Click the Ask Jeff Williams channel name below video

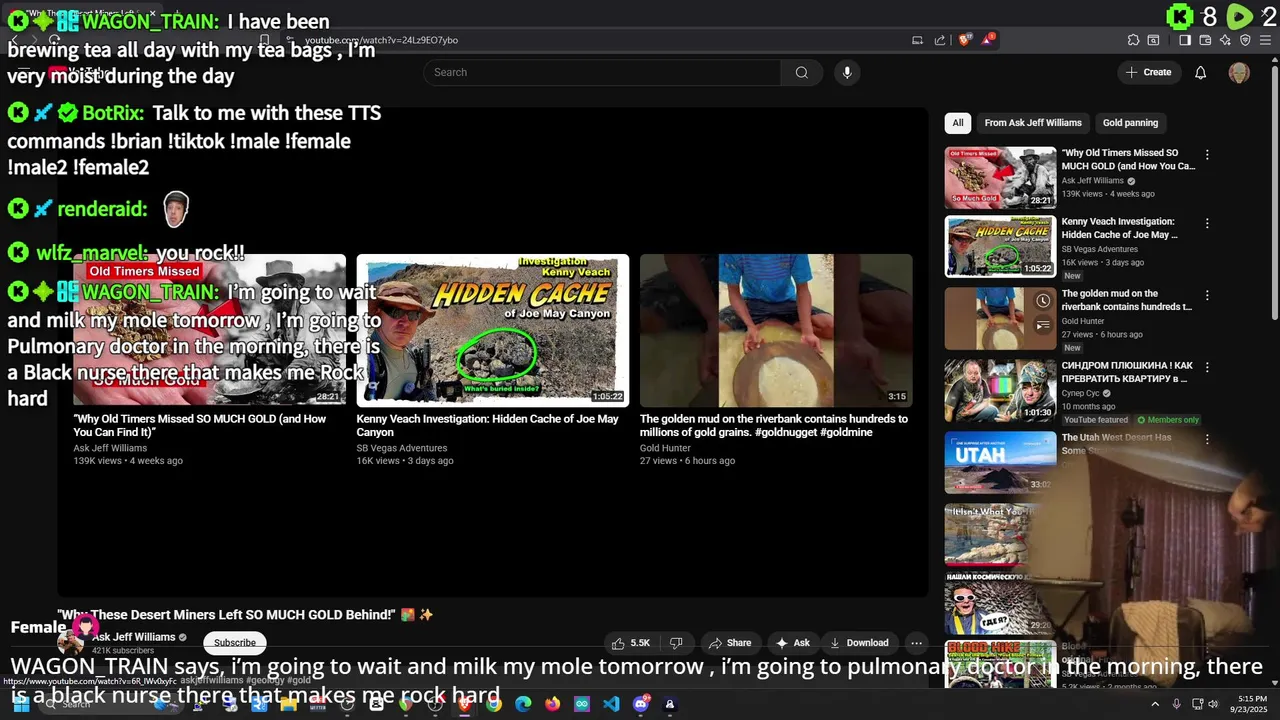pos(133,637)
